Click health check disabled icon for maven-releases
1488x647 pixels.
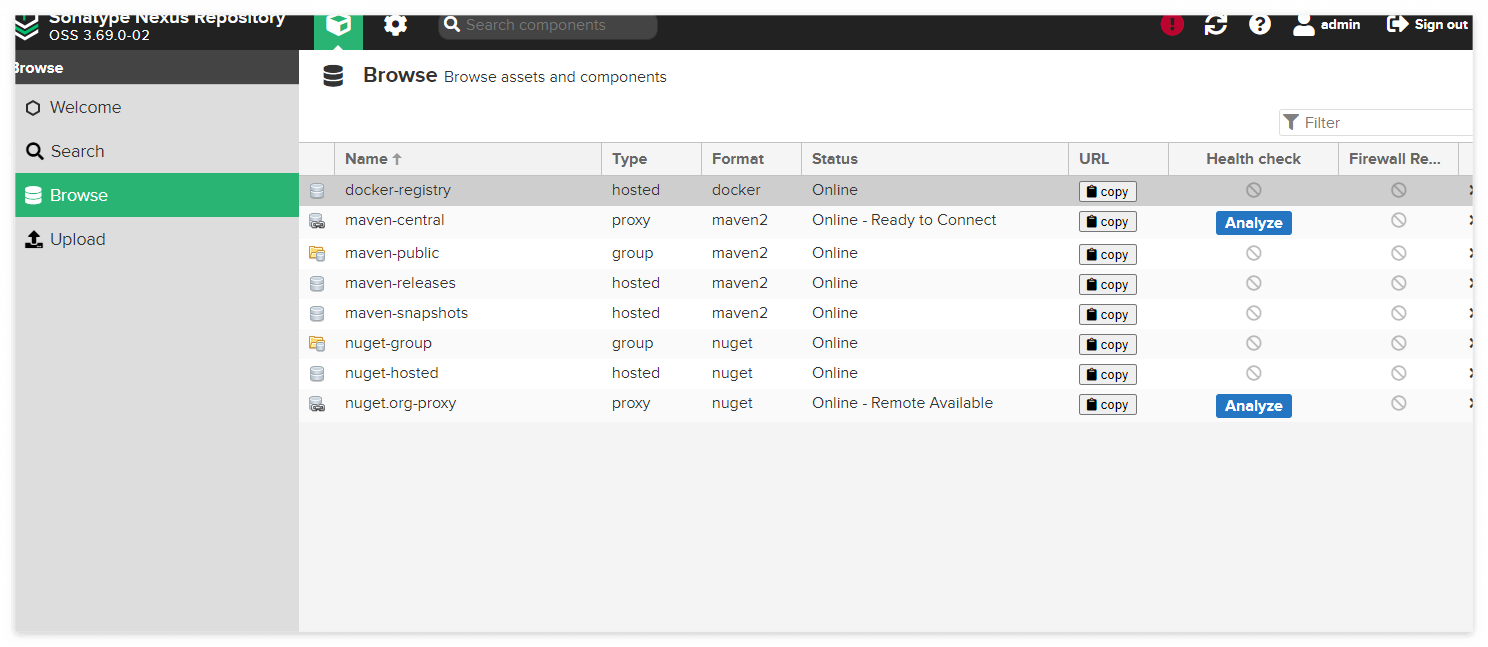1254,283
